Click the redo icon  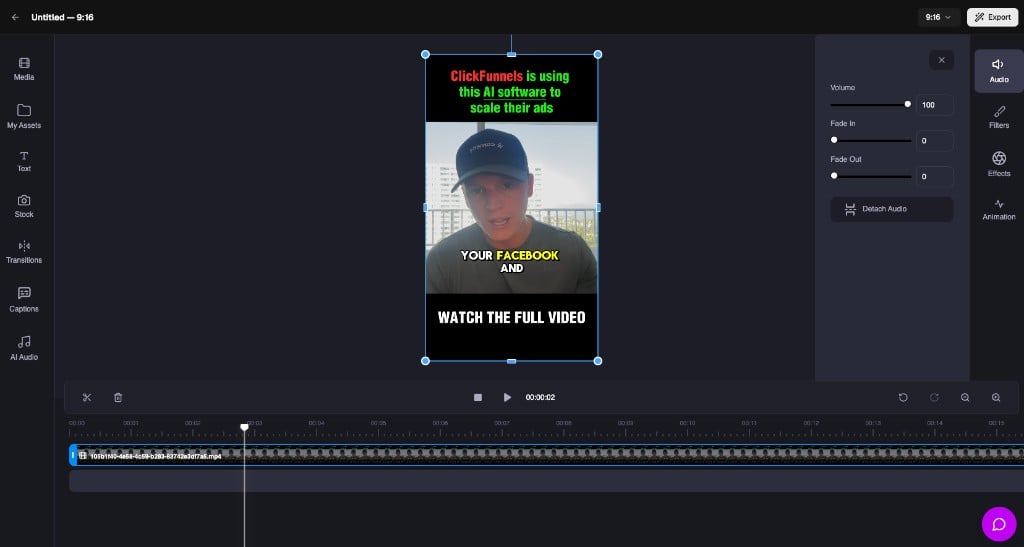934,398
